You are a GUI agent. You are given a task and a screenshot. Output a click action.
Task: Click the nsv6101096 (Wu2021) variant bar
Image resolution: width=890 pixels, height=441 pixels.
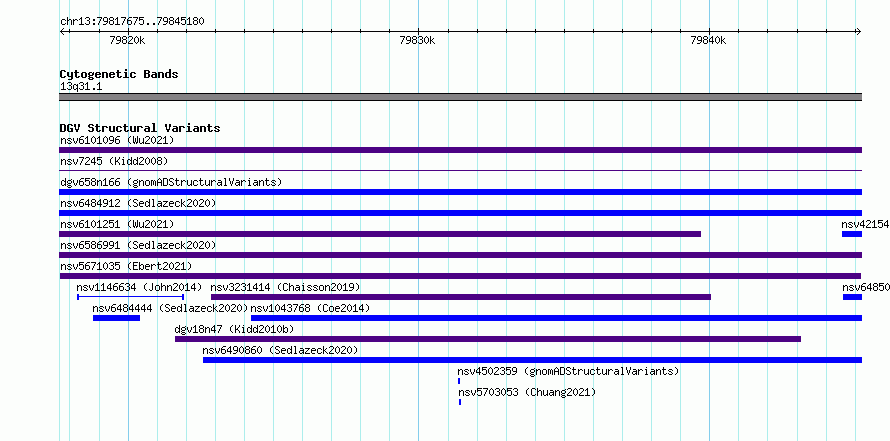460,150
